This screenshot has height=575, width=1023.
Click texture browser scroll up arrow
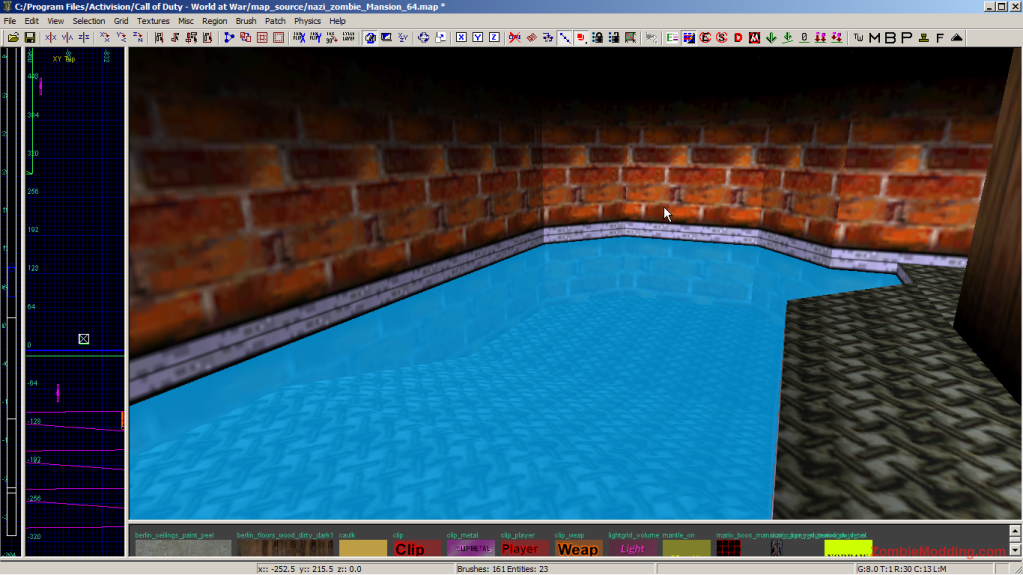pyautogui.click(x=1015, y=531)
